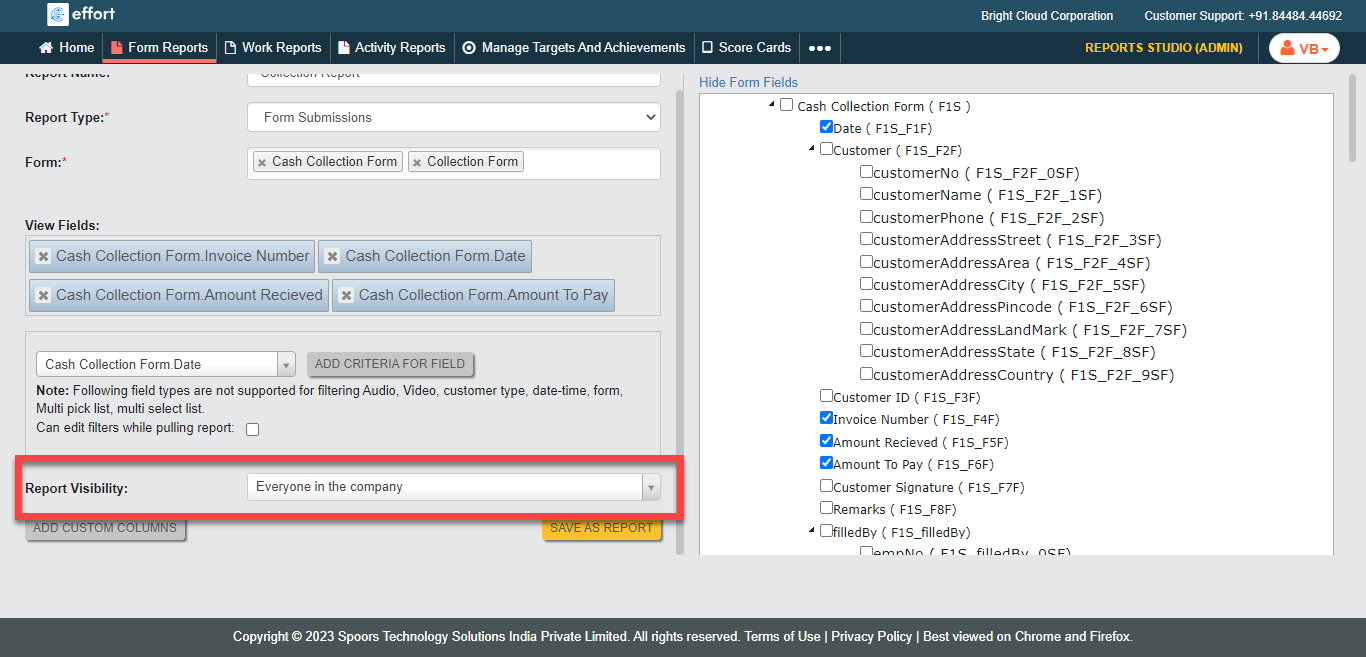The width and height of the screenshot is (1366, 657).
Task: Remove Amount To Pay view field icon
Action: (x=346, y=296)
